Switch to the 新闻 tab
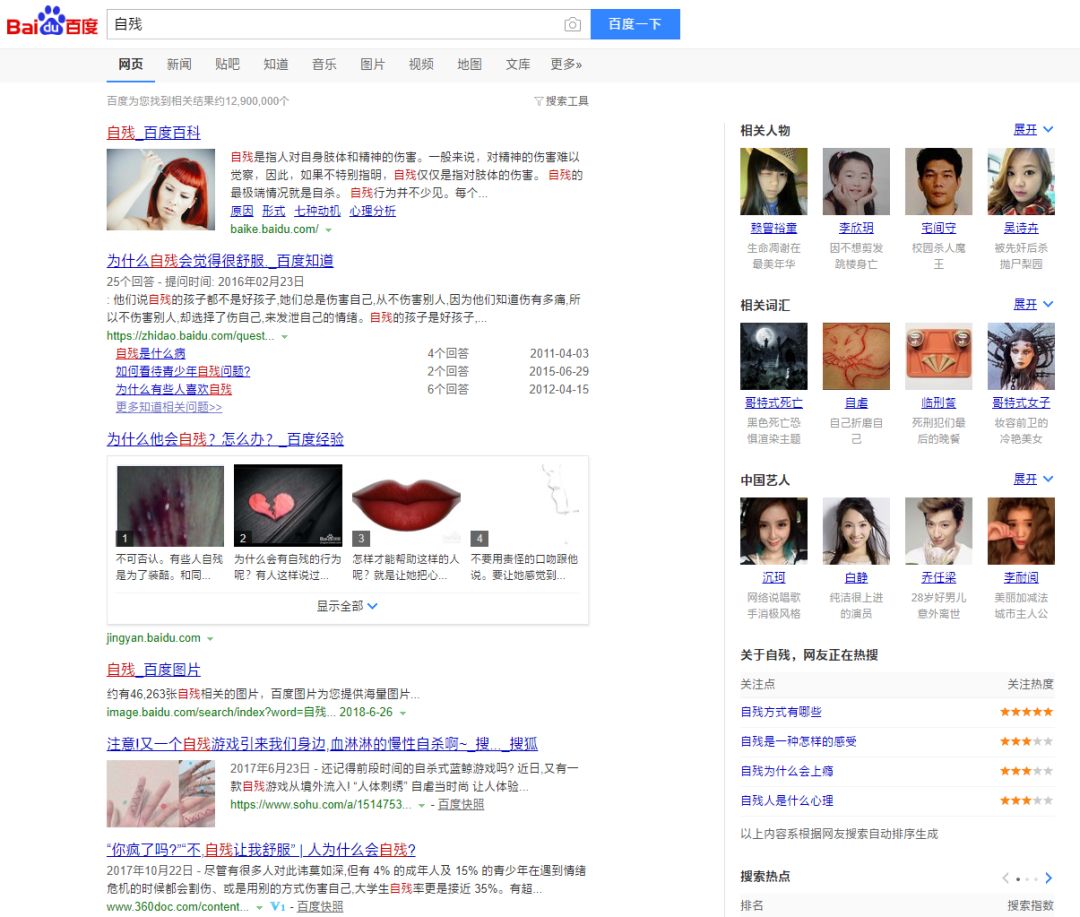 tap(179, 64)
